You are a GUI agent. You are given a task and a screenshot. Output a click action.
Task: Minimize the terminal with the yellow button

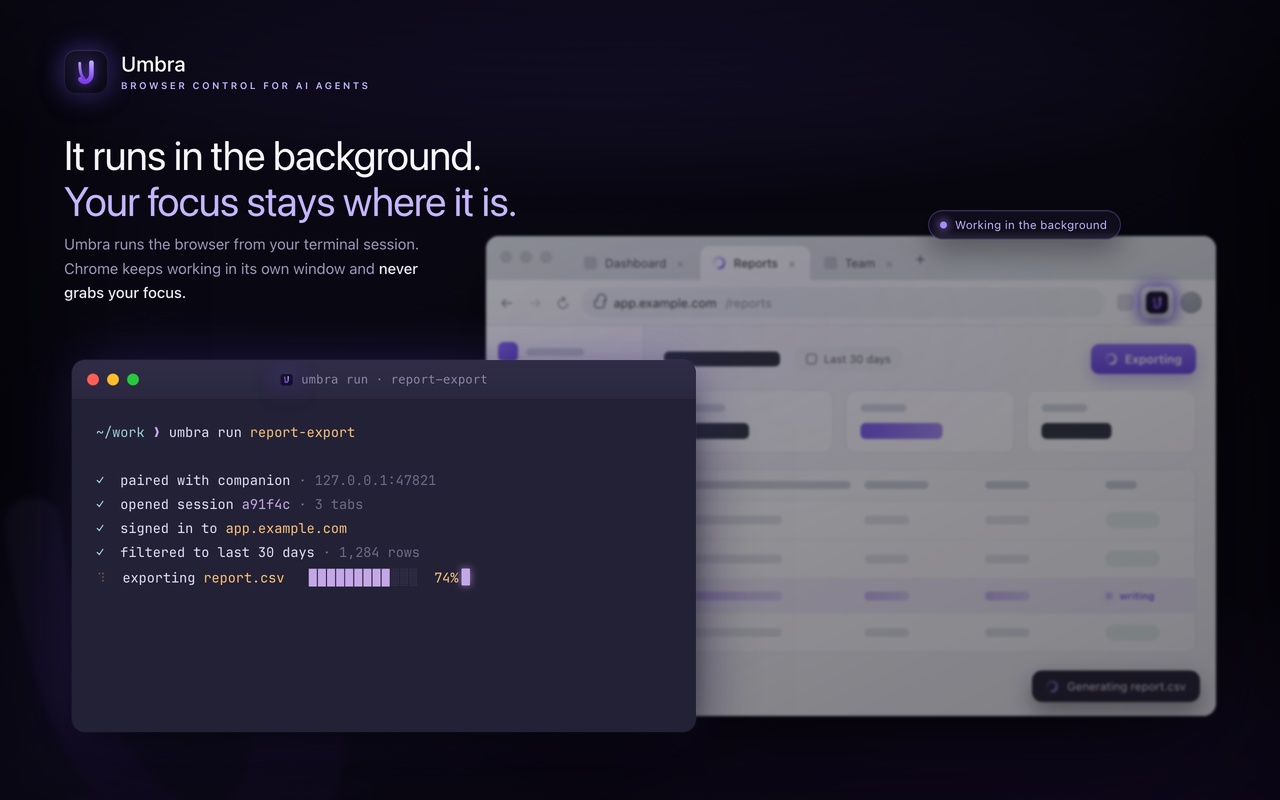[x=113, y=379]
